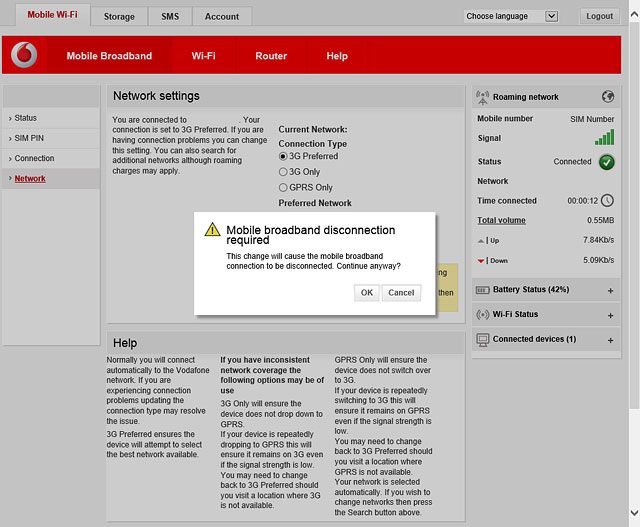The width and height of the screenshot is (640, 527).
Task: Select the 3G Preferred radio button
Action: 283,156
